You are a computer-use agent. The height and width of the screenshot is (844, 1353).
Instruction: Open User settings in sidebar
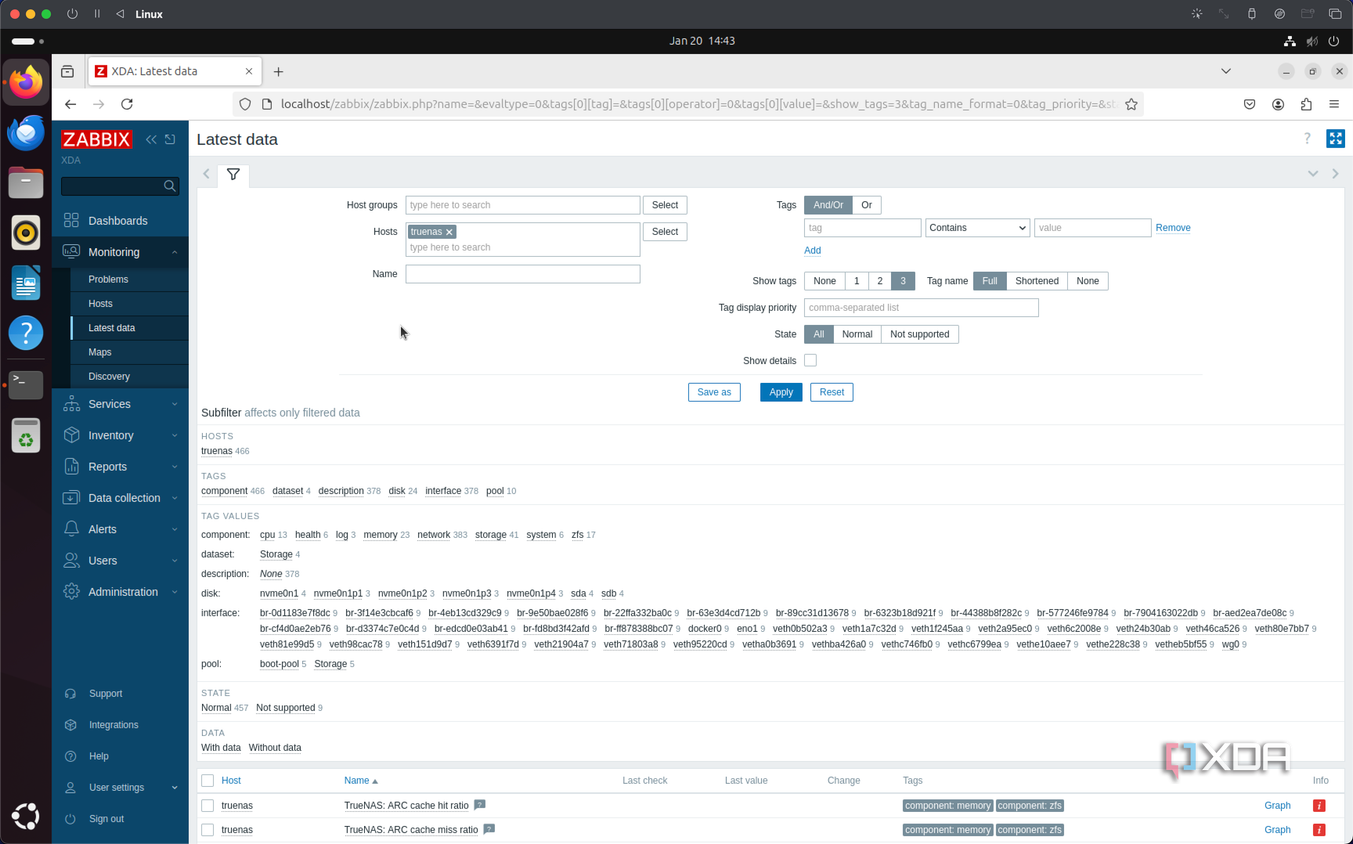pyautogui.click(x=120, y=788)
